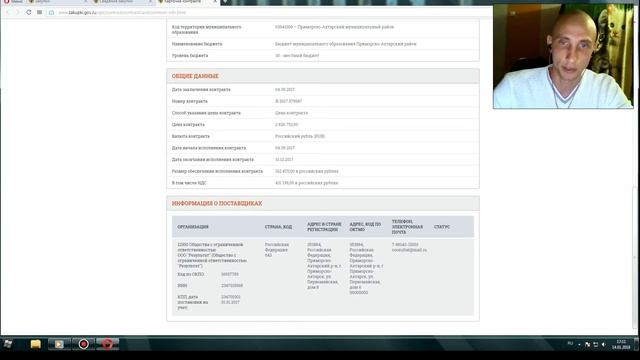
Task: Click the Номер контракта label
Action: click(189, 101)
